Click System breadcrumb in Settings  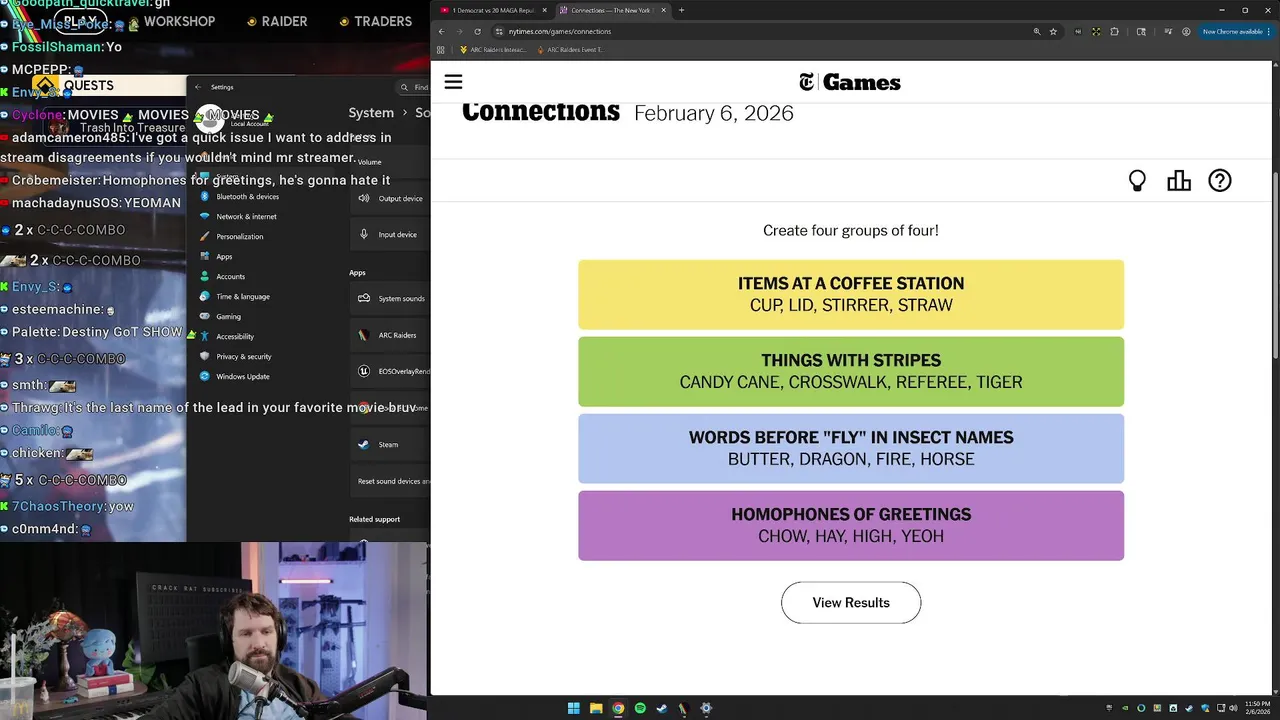[371, 113]
